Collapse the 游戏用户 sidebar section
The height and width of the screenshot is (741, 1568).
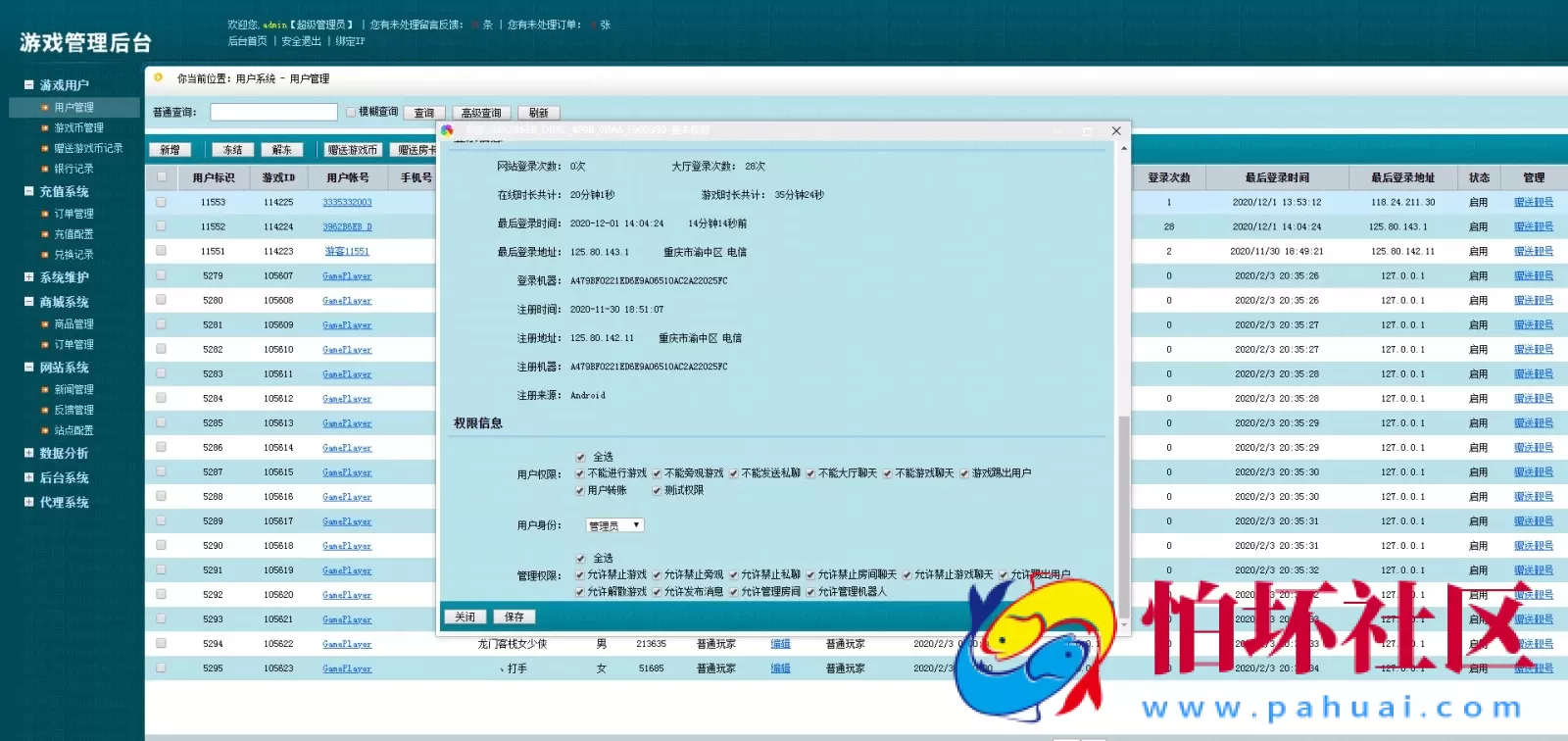tap(29, 85)
